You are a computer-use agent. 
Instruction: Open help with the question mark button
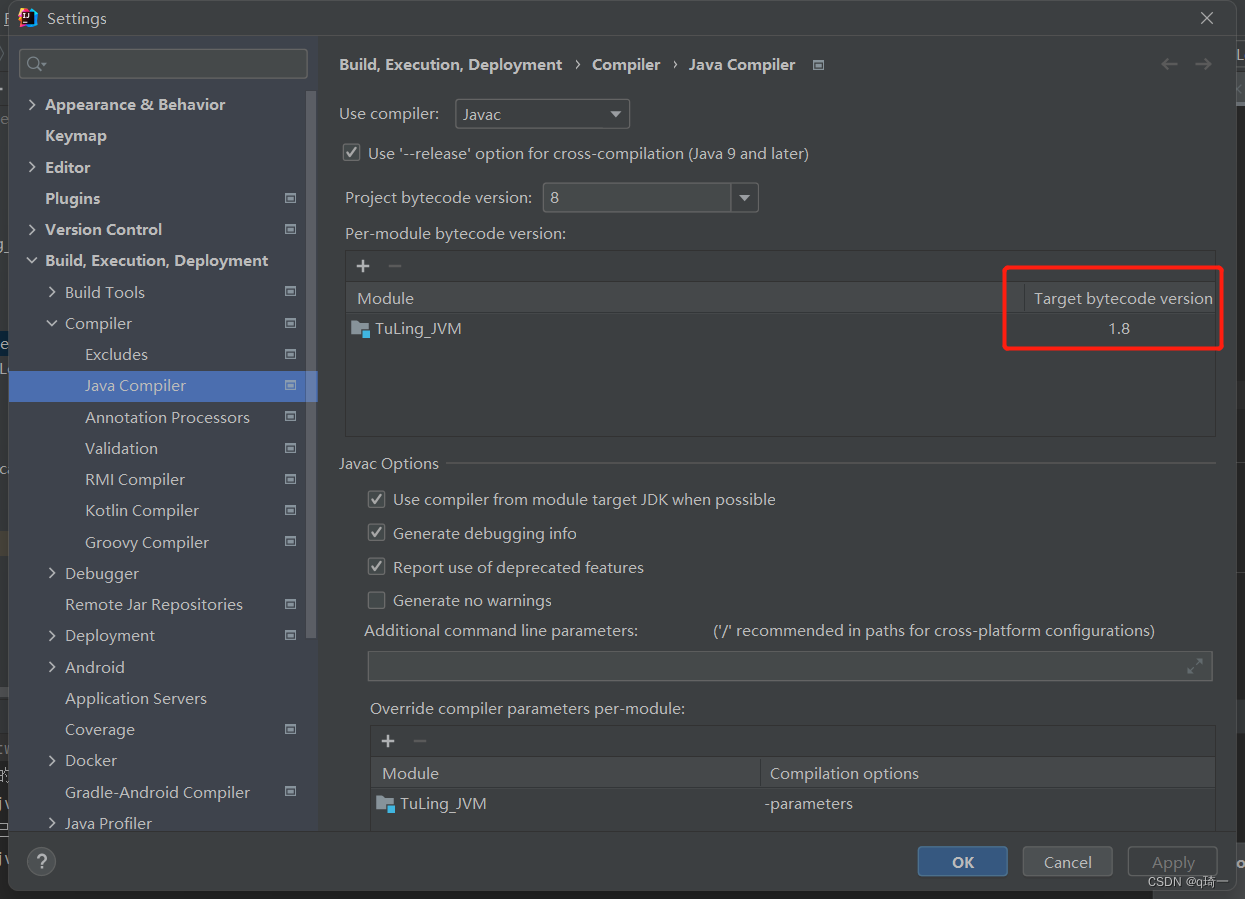[41, 861]
